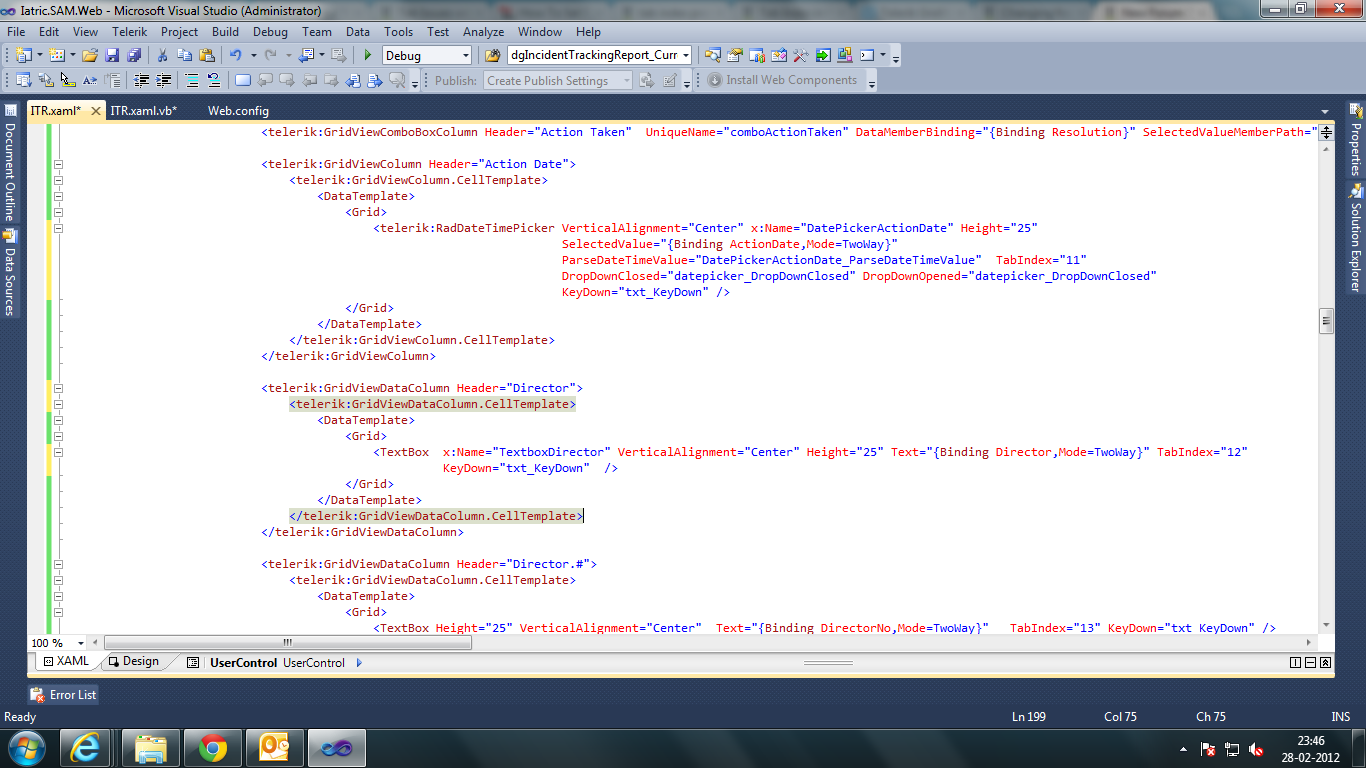The image size is (1366, 768).
Task: Click the Find in Files binoculars icon
Action: pos(491,55)
